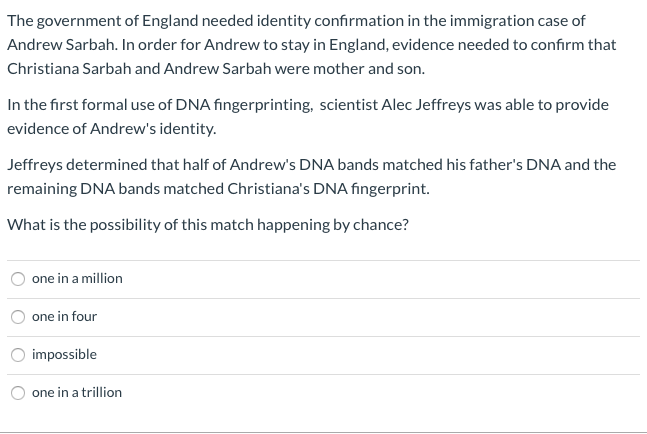Select the "one in a million" radio button

[x=18, y=279]
